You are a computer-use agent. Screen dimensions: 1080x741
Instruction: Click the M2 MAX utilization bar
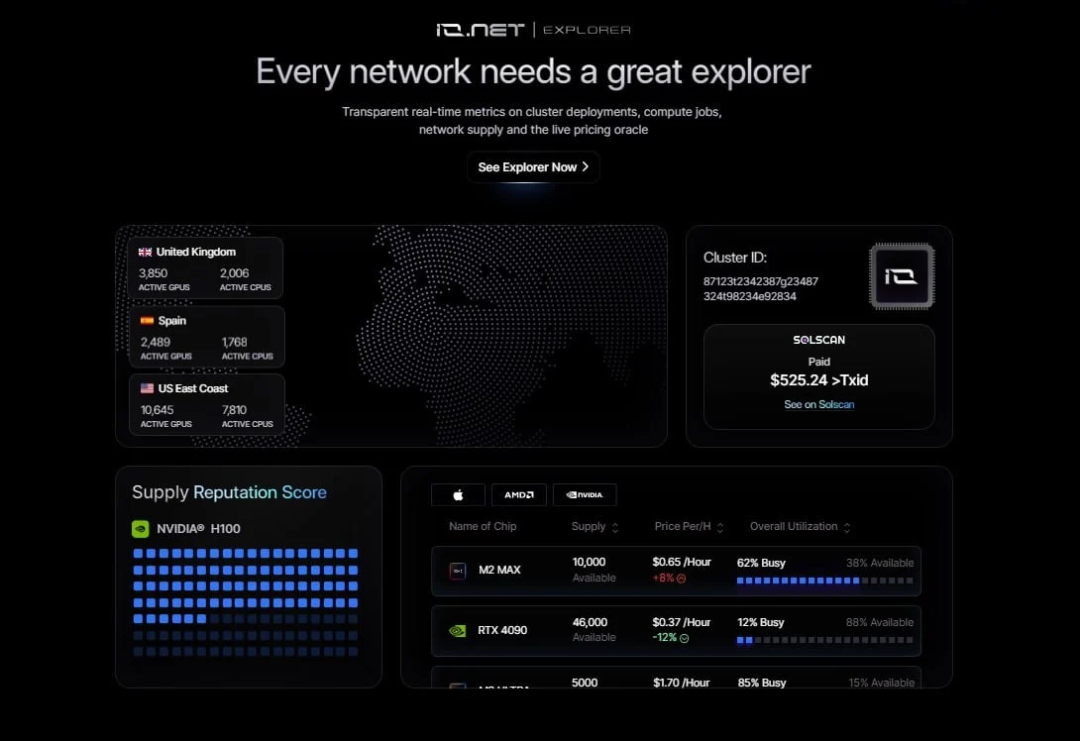[825, 581]
